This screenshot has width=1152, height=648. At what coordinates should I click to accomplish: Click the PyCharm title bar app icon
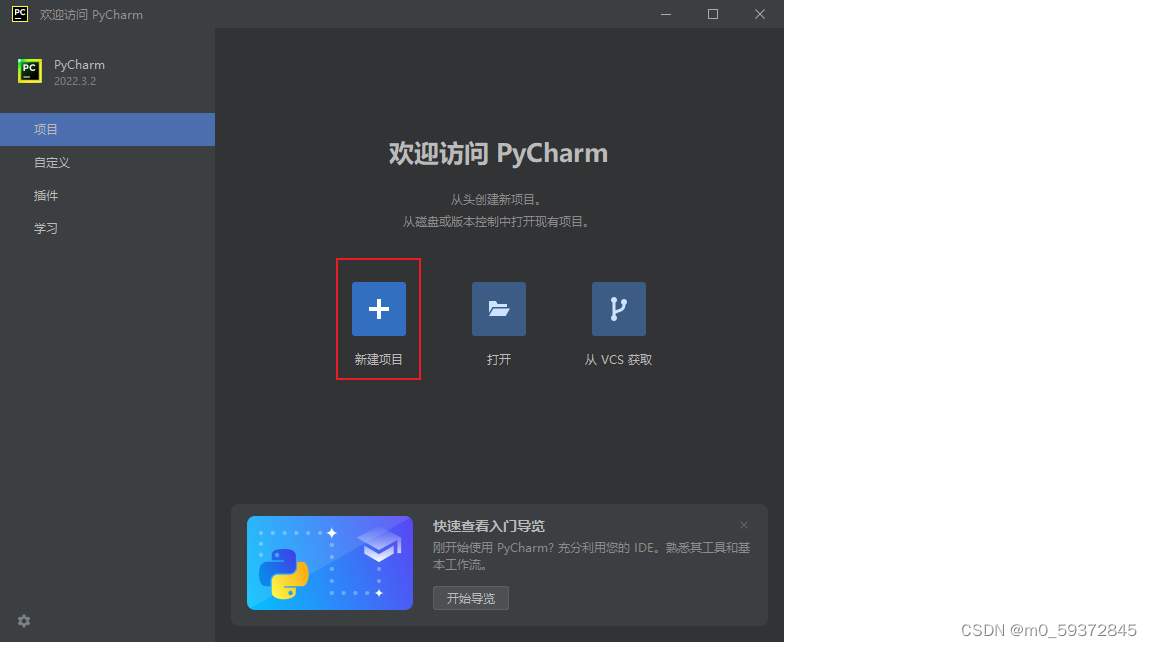click(20, 14)
